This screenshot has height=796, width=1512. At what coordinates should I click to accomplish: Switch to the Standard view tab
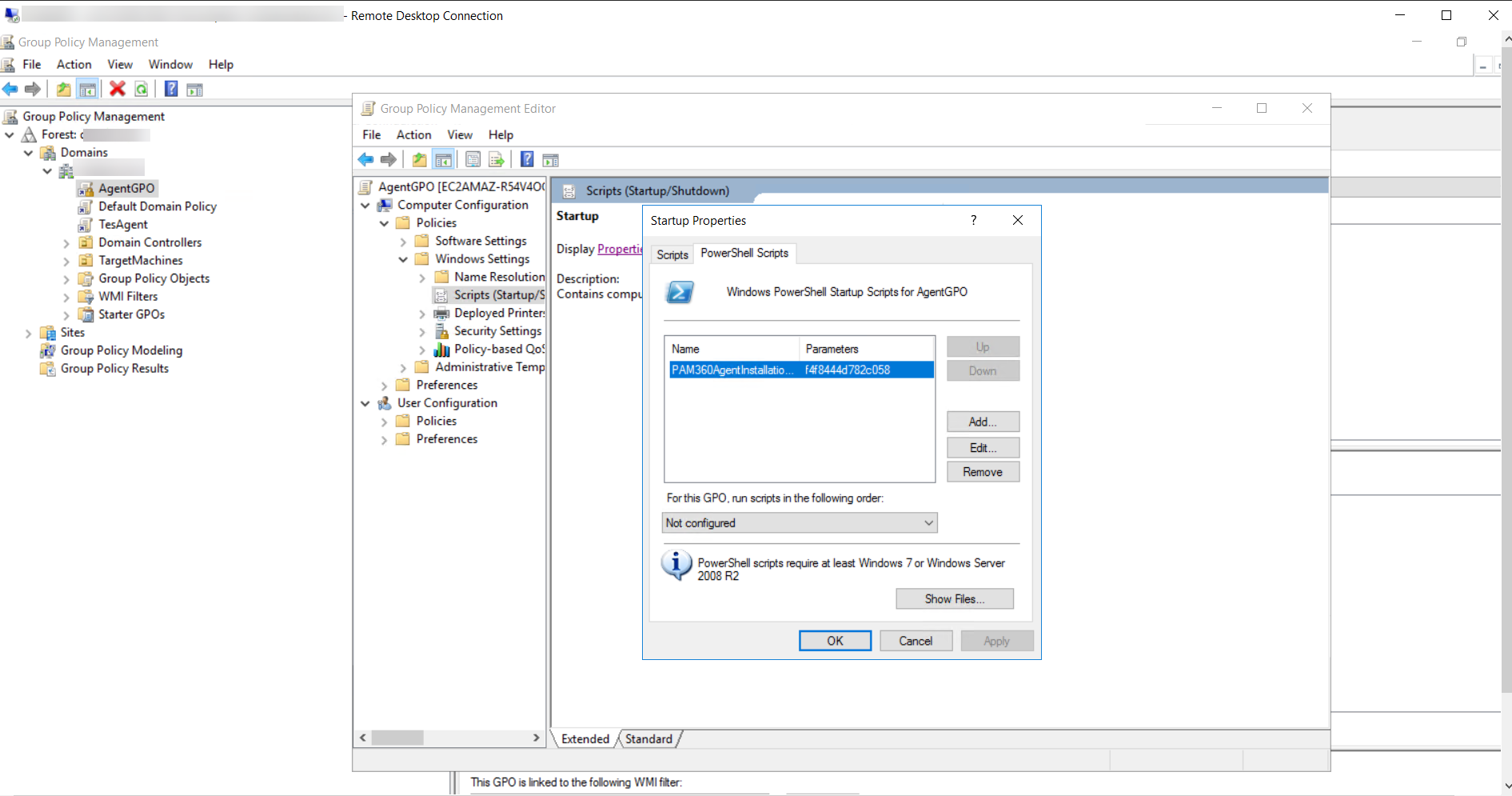[x=648, y=738]
